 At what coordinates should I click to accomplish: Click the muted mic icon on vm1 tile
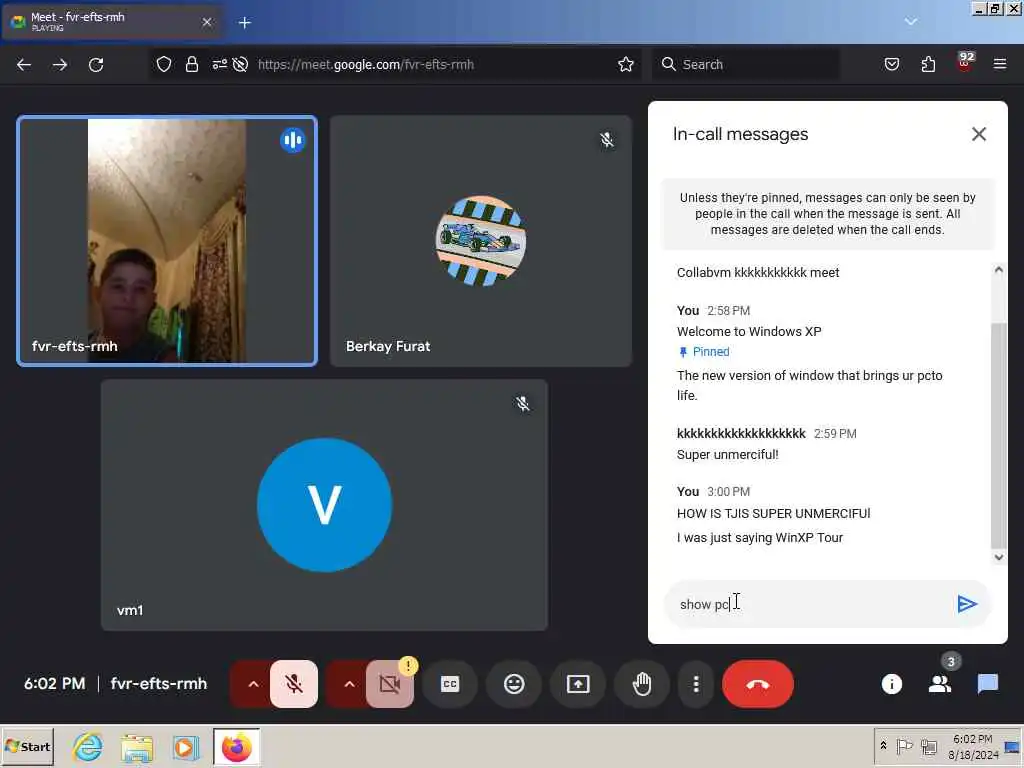pyautogui.click(x=523, y=404)
